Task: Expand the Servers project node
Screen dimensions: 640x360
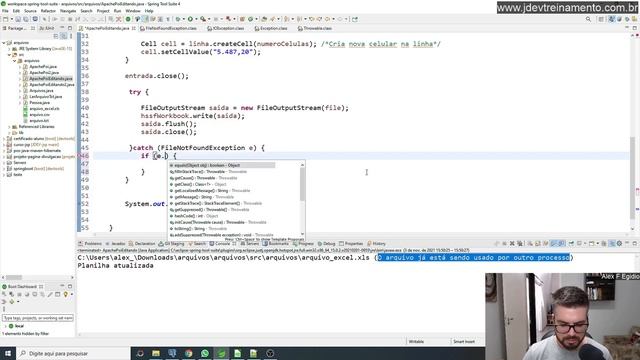Action: point(4,162)
